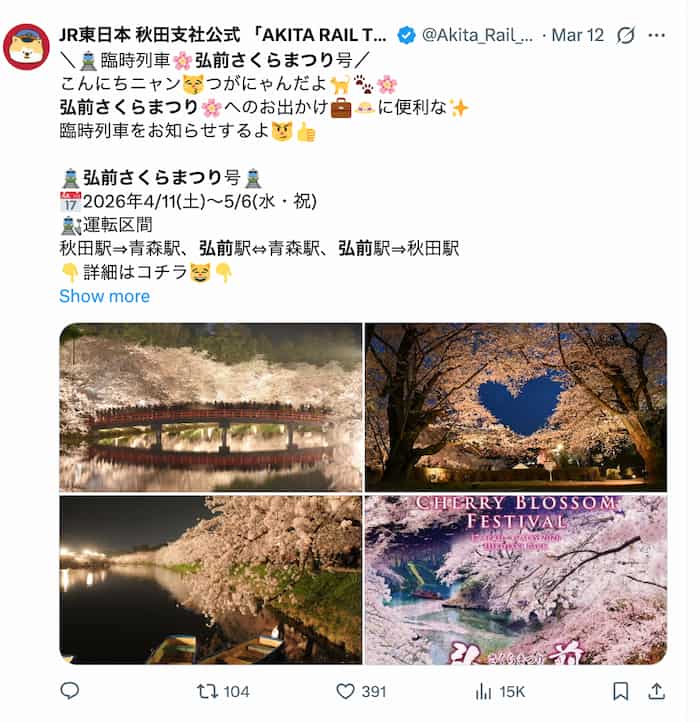The image size is (700, 722).
Task: Open the Cherry Blossom Festival poster image
Action: click(516, 580)
